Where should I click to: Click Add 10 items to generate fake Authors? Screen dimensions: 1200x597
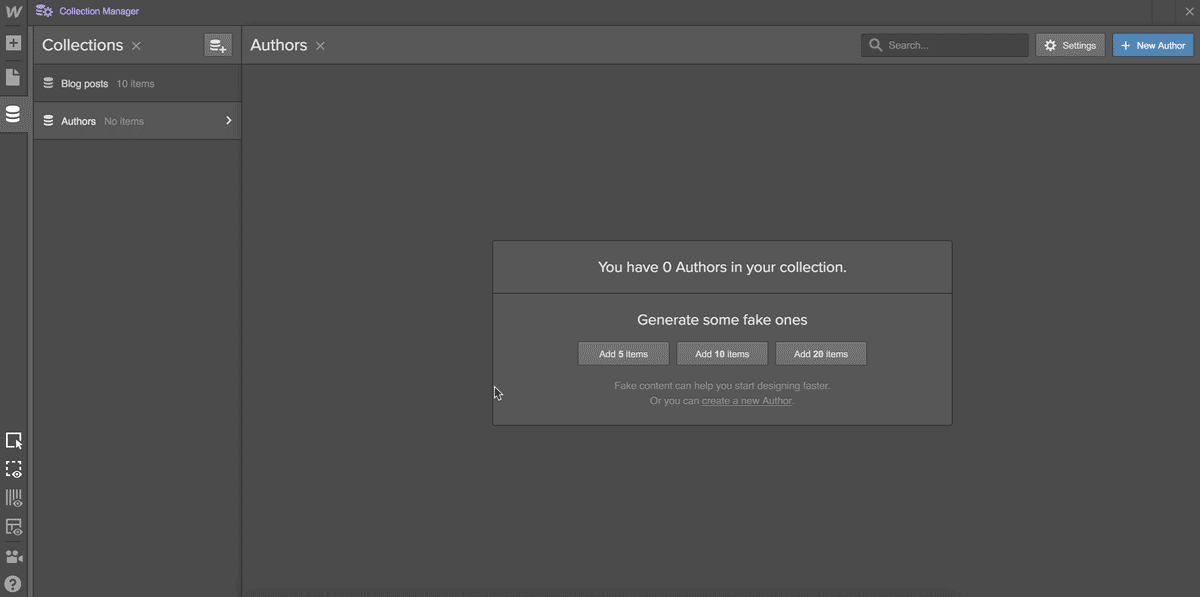point(721,353)
